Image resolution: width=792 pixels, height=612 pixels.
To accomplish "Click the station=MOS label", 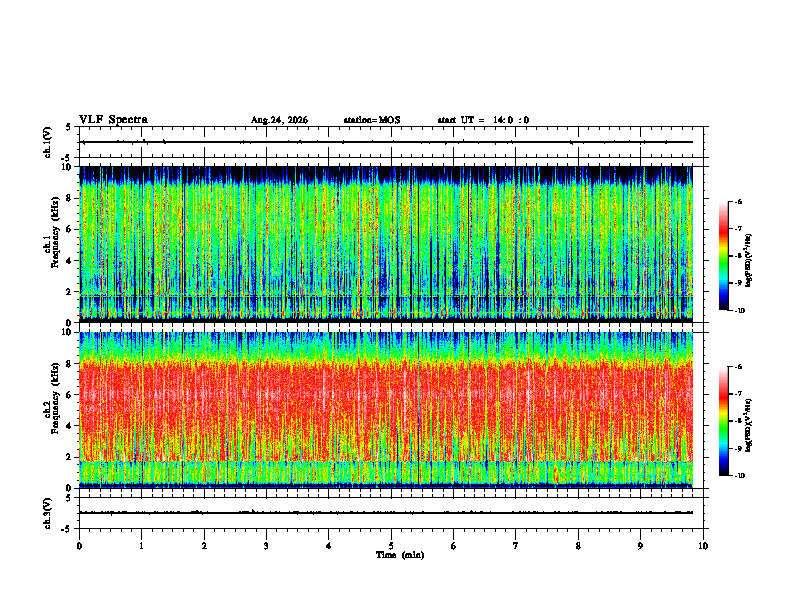I will tap(372, 120).
